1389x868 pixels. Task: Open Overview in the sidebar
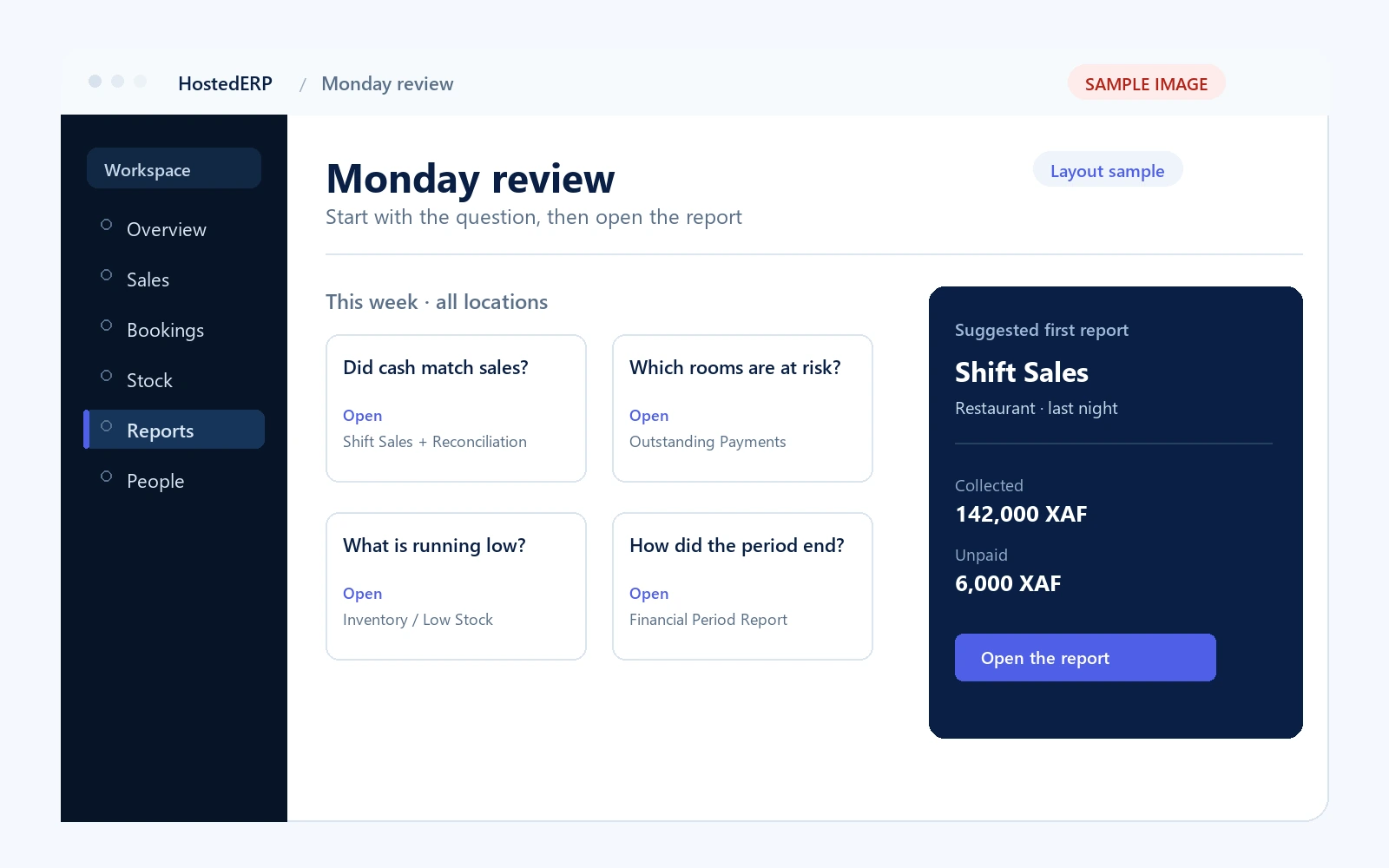(x=174, y=229)
